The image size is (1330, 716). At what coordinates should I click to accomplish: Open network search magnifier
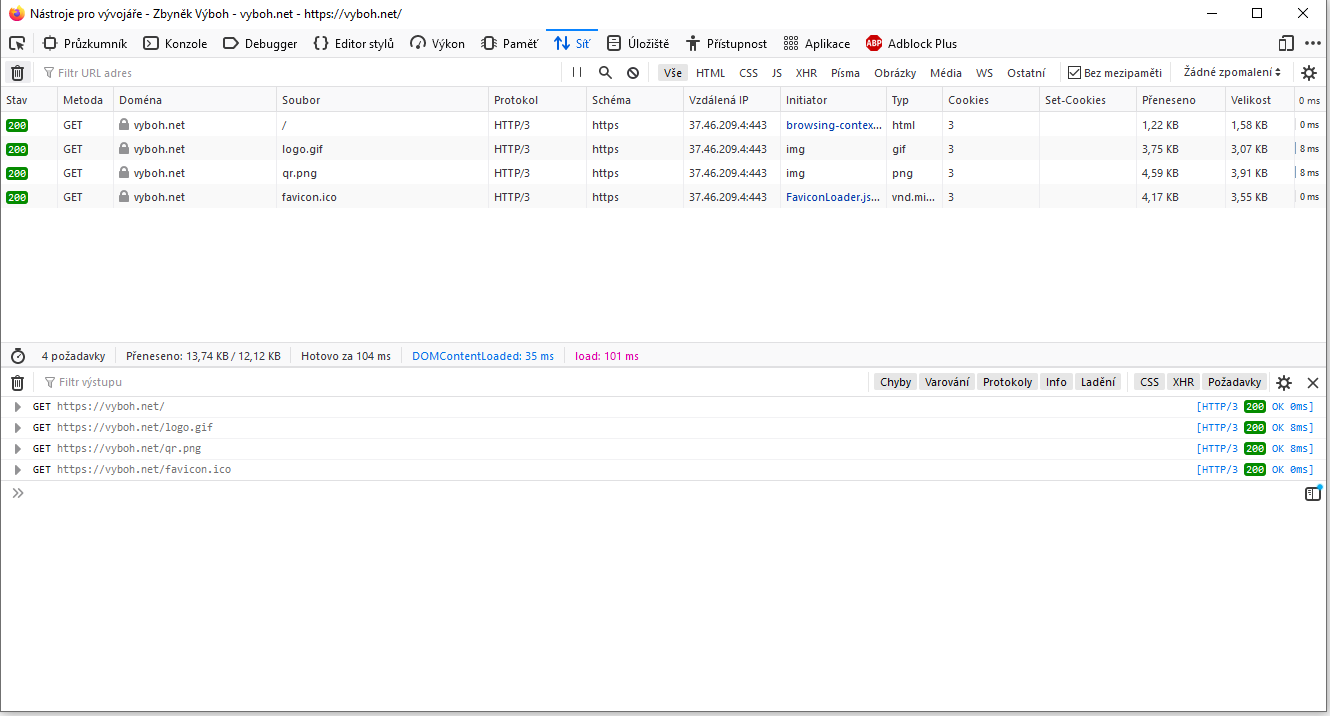point(605,73)
